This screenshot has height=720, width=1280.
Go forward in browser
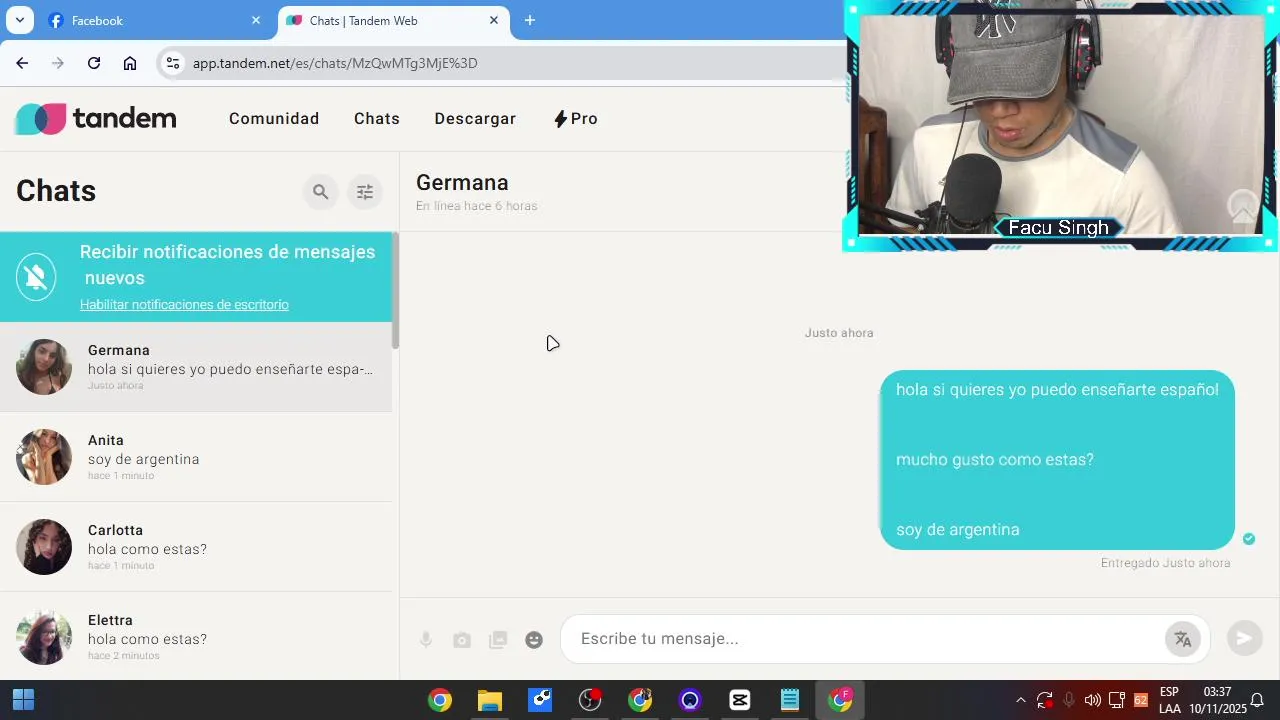click(x=58, y=63)
